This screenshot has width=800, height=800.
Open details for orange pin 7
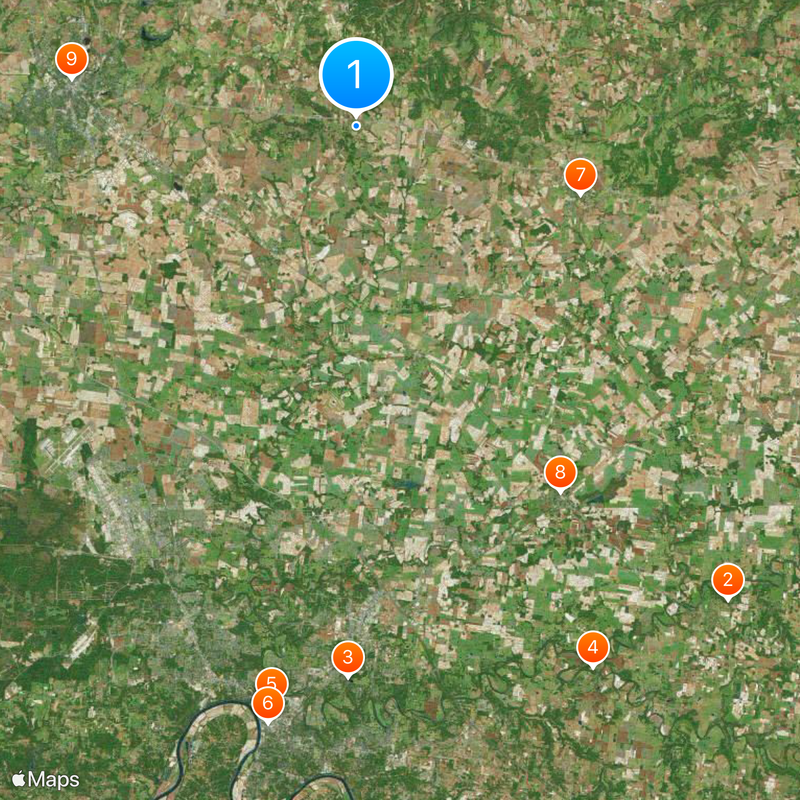tap(580, 176)
